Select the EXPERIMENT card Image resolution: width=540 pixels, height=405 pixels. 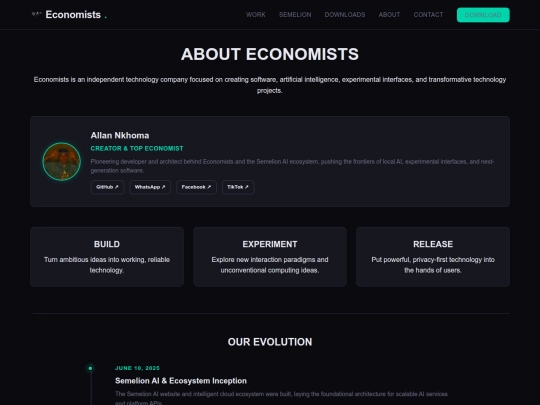click(x=270, y=257)
